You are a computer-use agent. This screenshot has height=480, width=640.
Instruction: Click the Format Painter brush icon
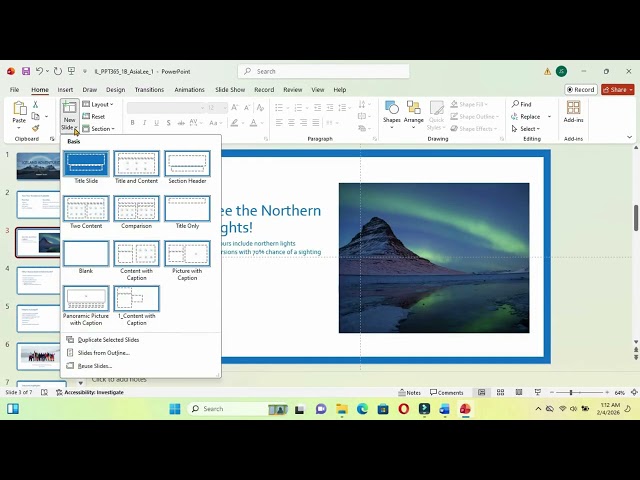[36, 129]
